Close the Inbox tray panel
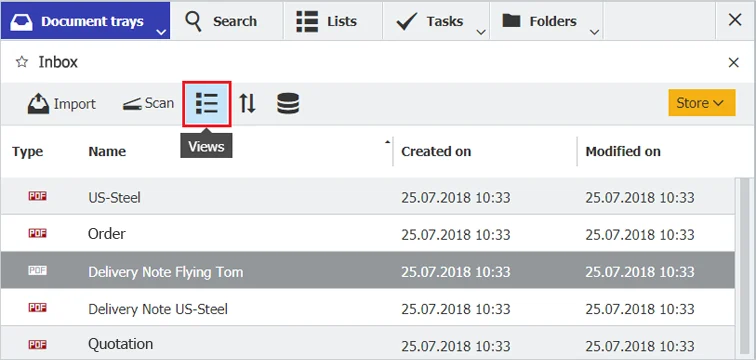The height and width of the screenshot is (360, 756). click(733, 63)
